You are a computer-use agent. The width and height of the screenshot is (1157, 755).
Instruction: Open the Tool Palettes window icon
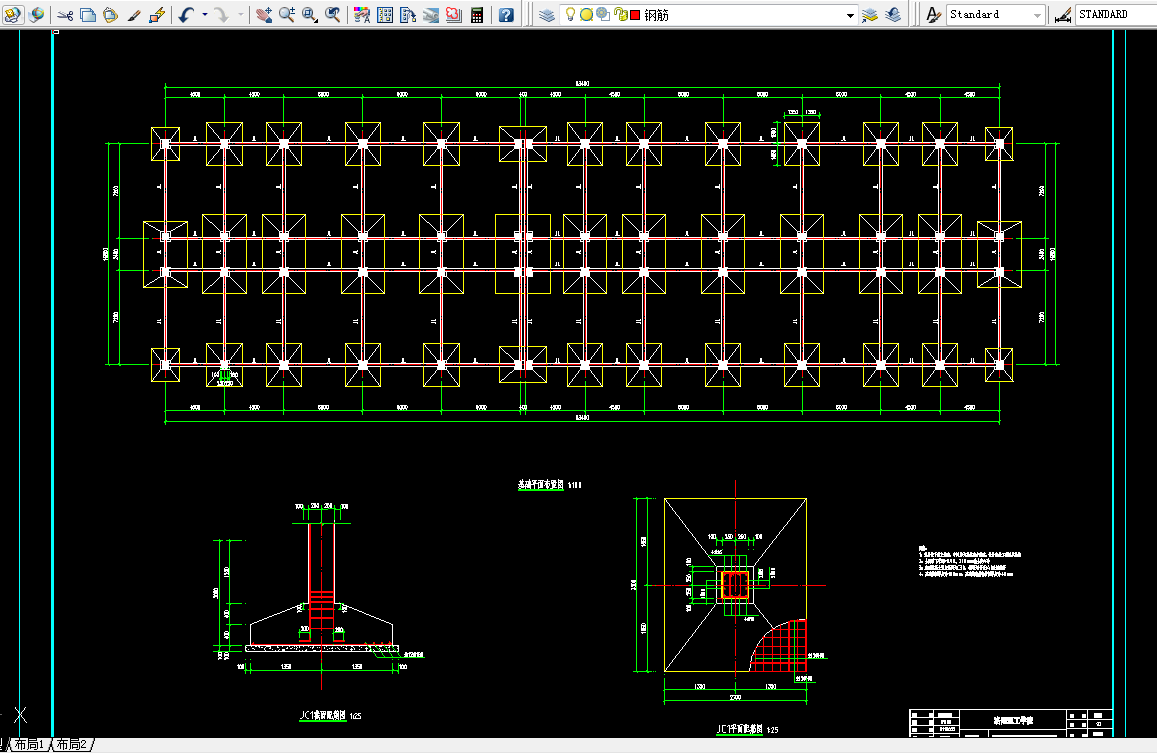tap(407, 14)
